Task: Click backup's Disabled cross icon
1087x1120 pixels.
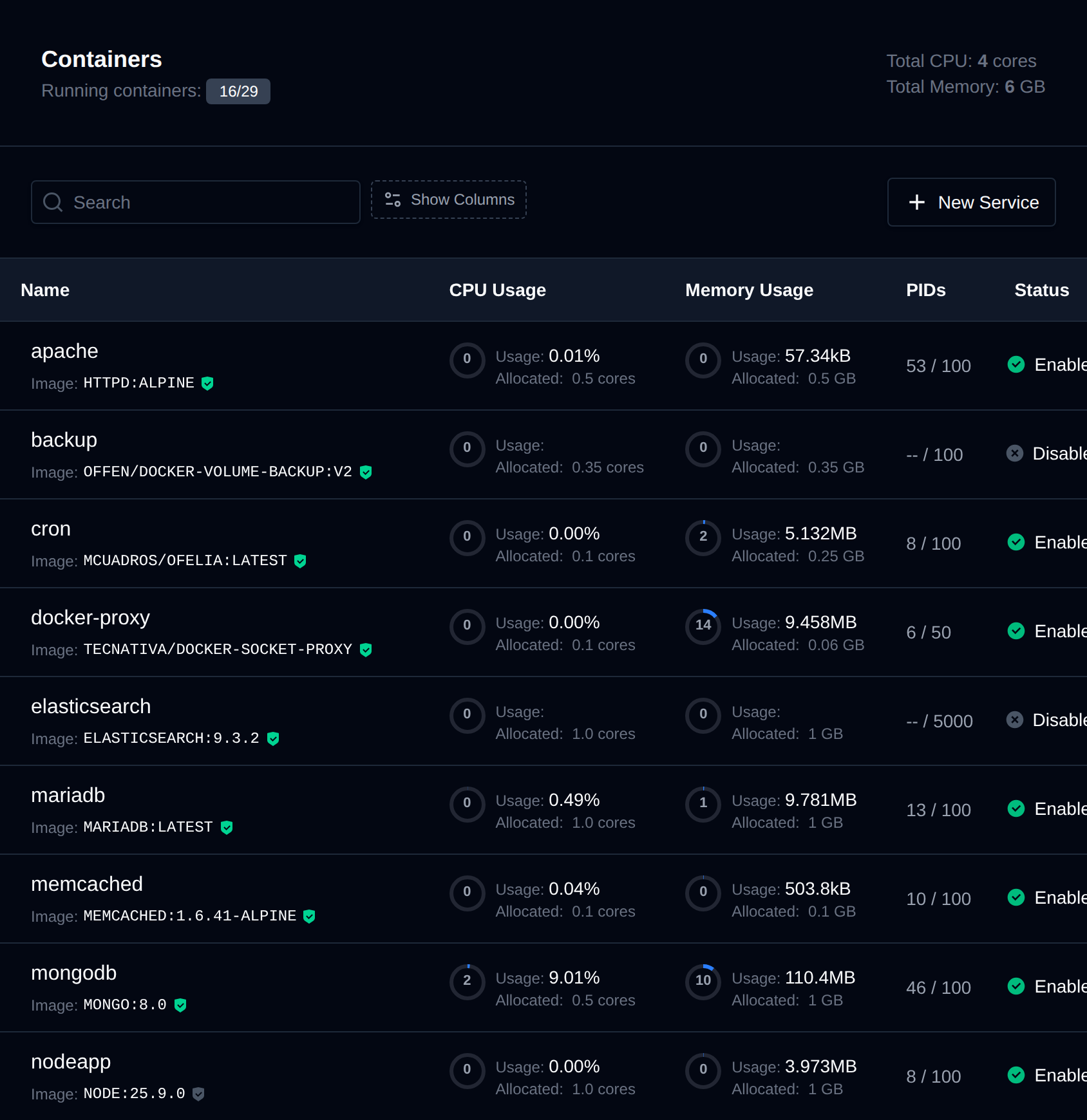Action: point(1015,453)
